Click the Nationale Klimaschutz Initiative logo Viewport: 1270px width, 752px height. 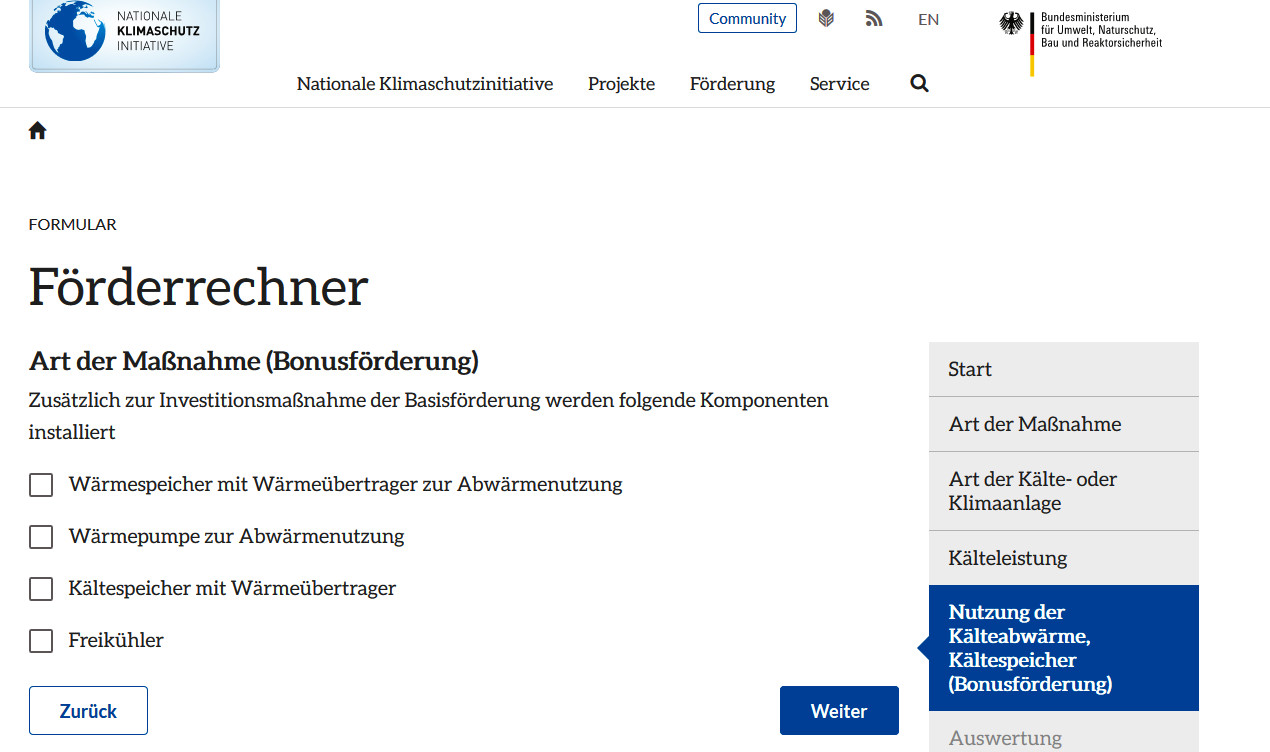point(124,35)
